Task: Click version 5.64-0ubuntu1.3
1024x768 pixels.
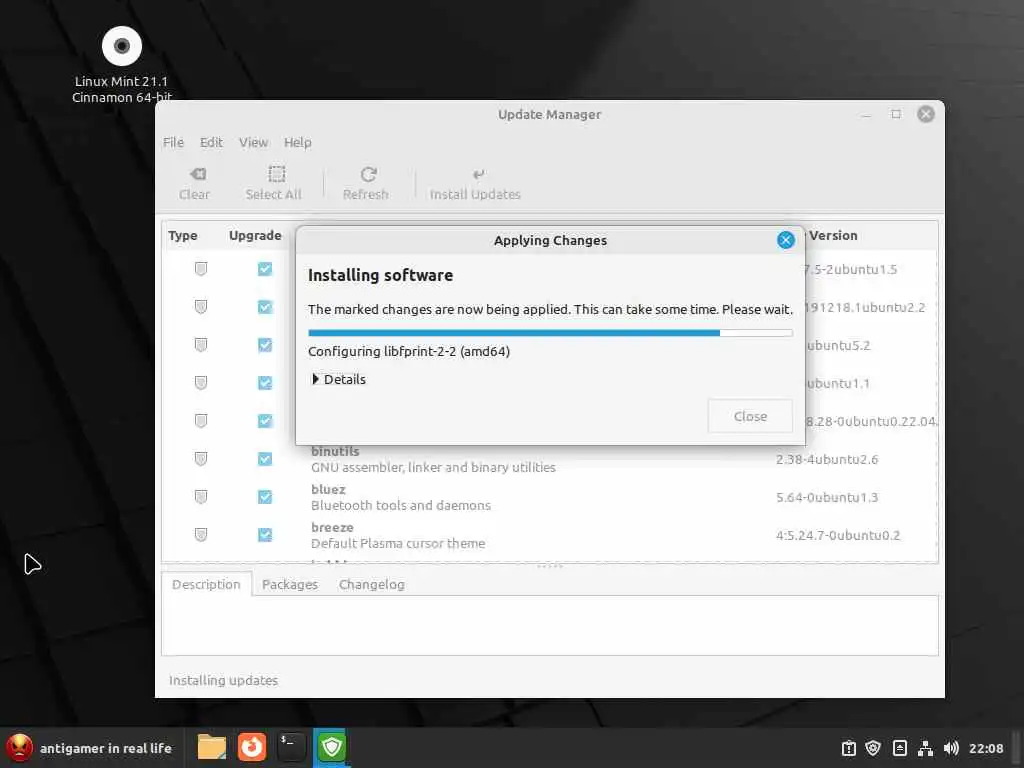Action: 827,497
